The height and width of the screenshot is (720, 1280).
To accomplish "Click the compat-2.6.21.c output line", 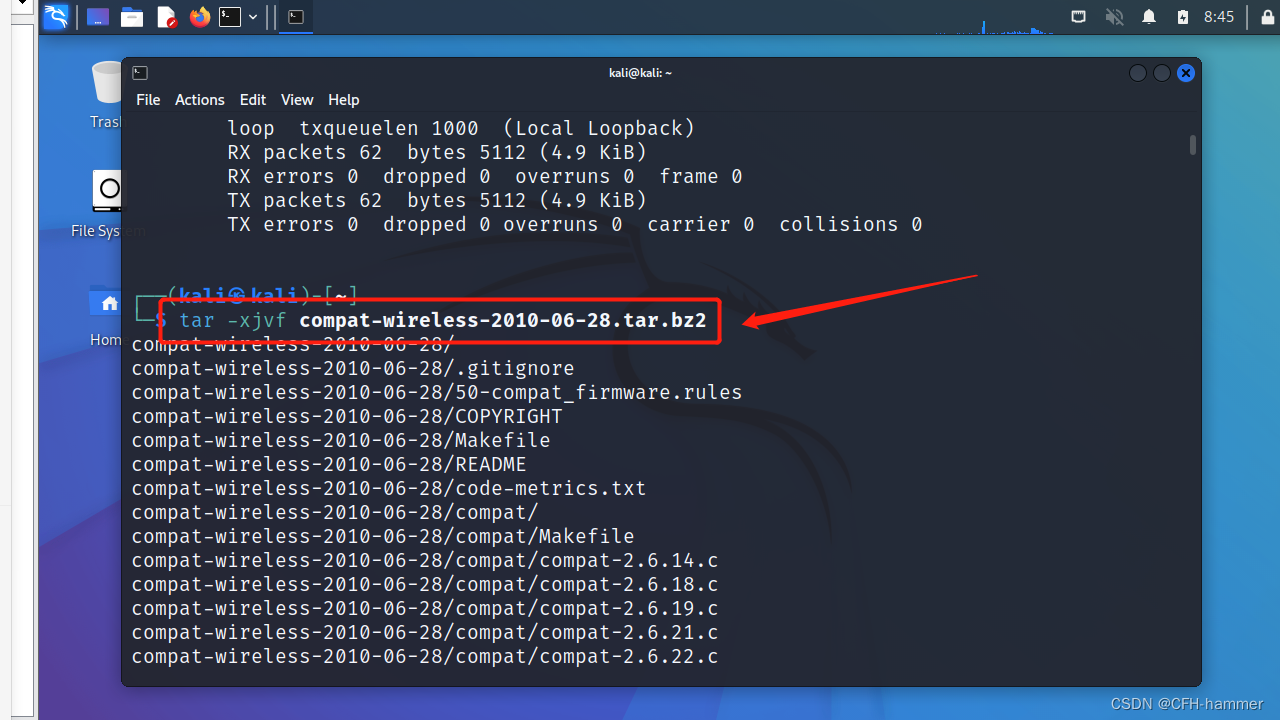I will click(x=425, y=632).
